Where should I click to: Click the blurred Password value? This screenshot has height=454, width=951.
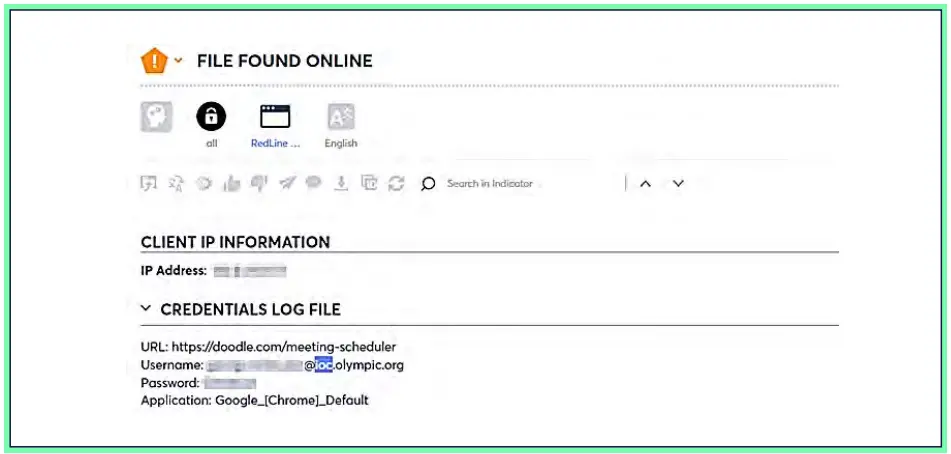[x=229, y=383]
